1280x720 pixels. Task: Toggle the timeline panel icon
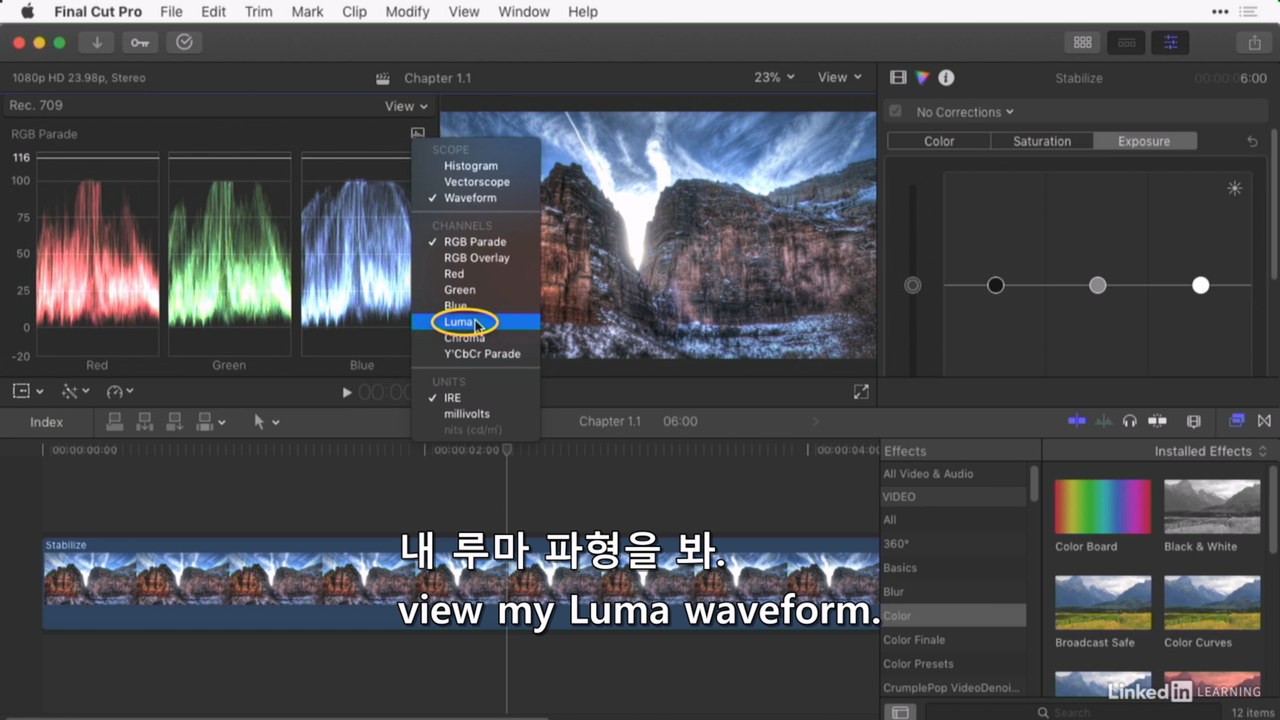coord(1126,42)
